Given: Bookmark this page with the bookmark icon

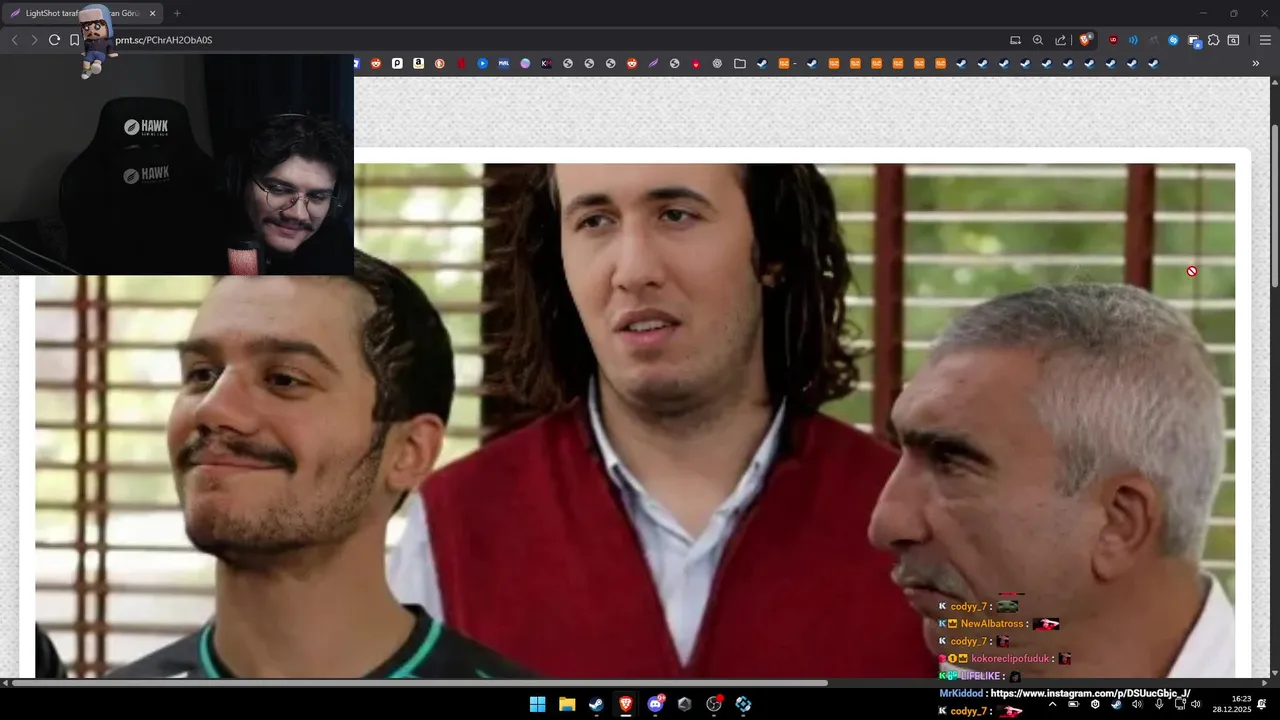Looking at the screenshot, I should [x=74, y=40].
